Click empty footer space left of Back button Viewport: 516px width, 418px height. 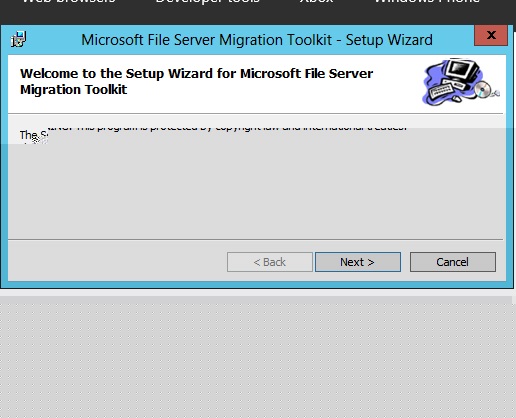[x=117, y=262]
